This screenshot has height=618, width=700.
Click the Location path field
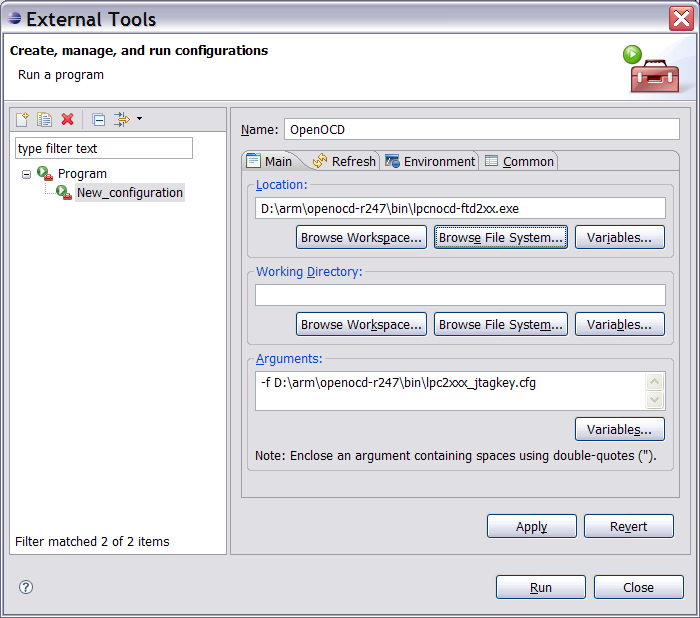[460, 209]
